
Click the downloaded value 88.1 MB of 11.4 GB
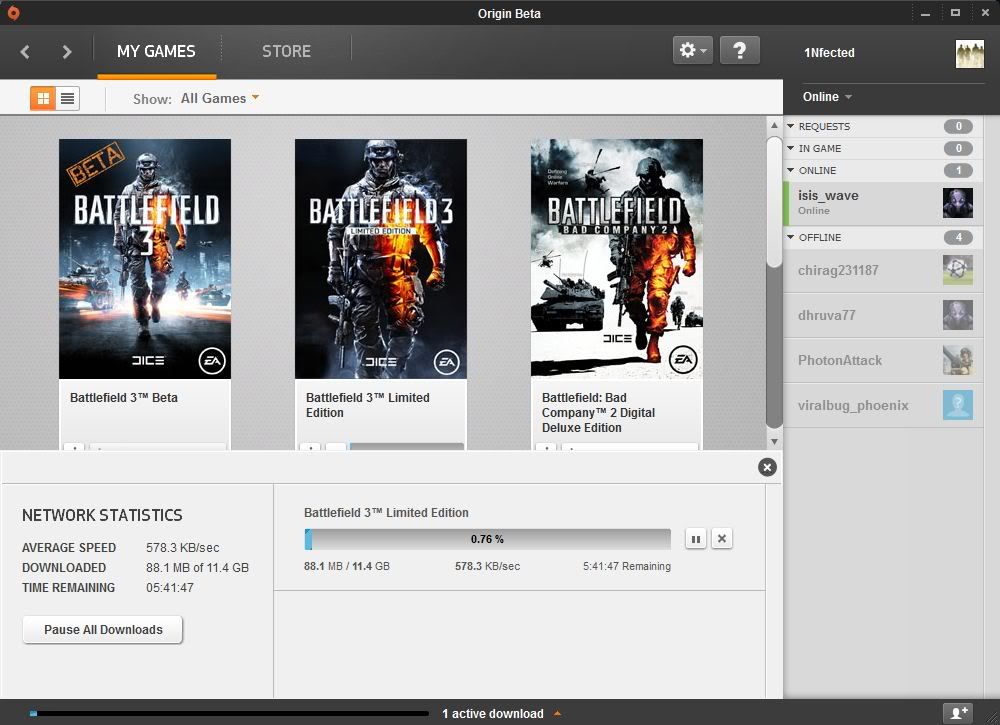coord(197,568)
